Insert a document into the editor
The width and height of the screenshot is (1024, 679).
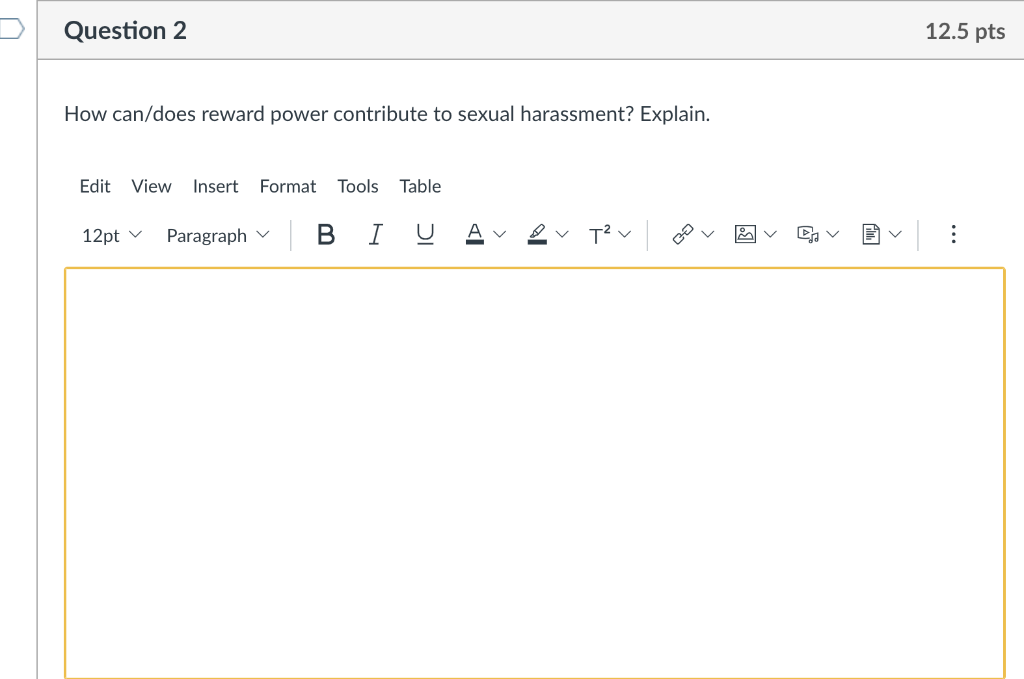pos(871,234)
